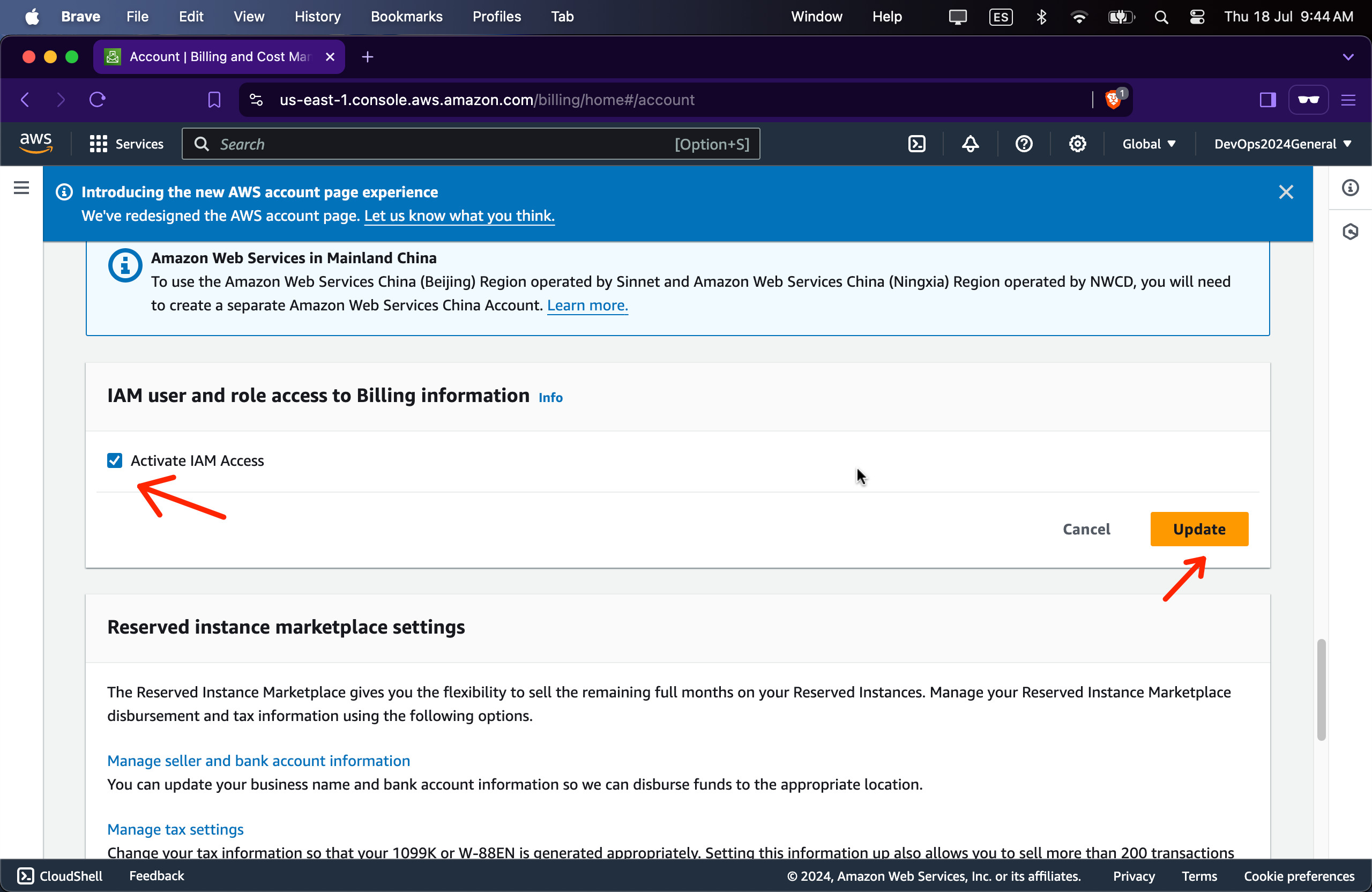Open the side navigation hamburger menu

coord(21,188)
